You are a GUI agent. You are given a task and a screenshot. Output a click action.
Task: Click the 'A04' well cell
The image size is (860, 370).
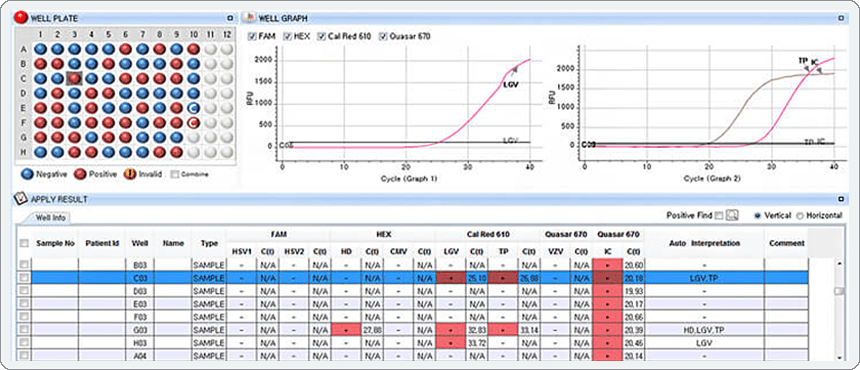pos(139,356)
